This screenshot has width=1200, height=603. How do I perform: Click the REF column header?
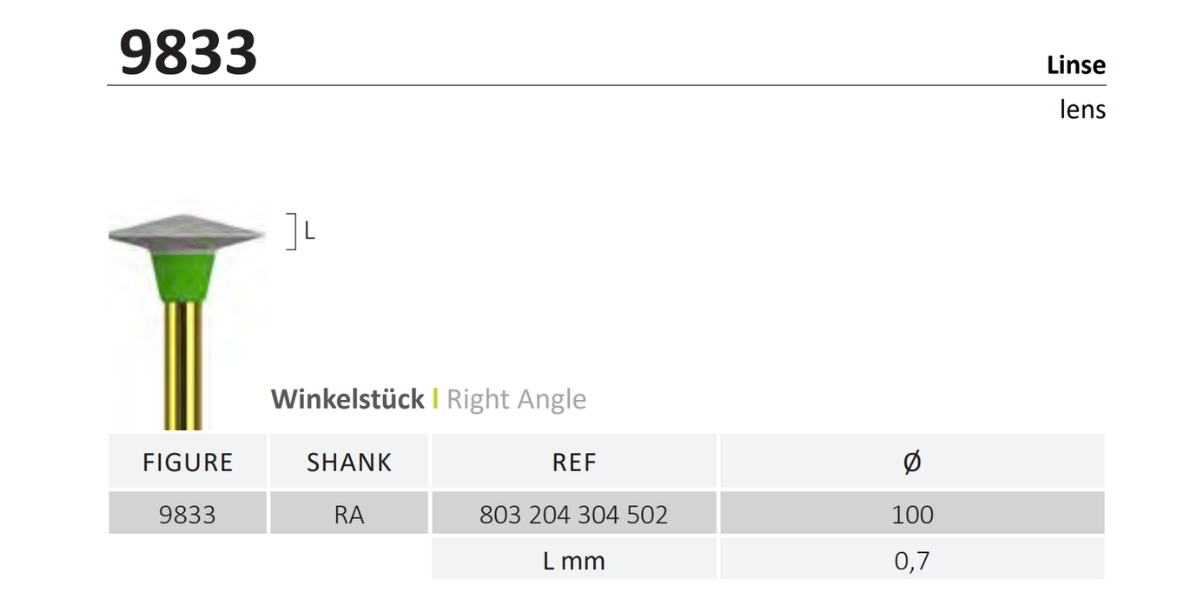[574, 462]
